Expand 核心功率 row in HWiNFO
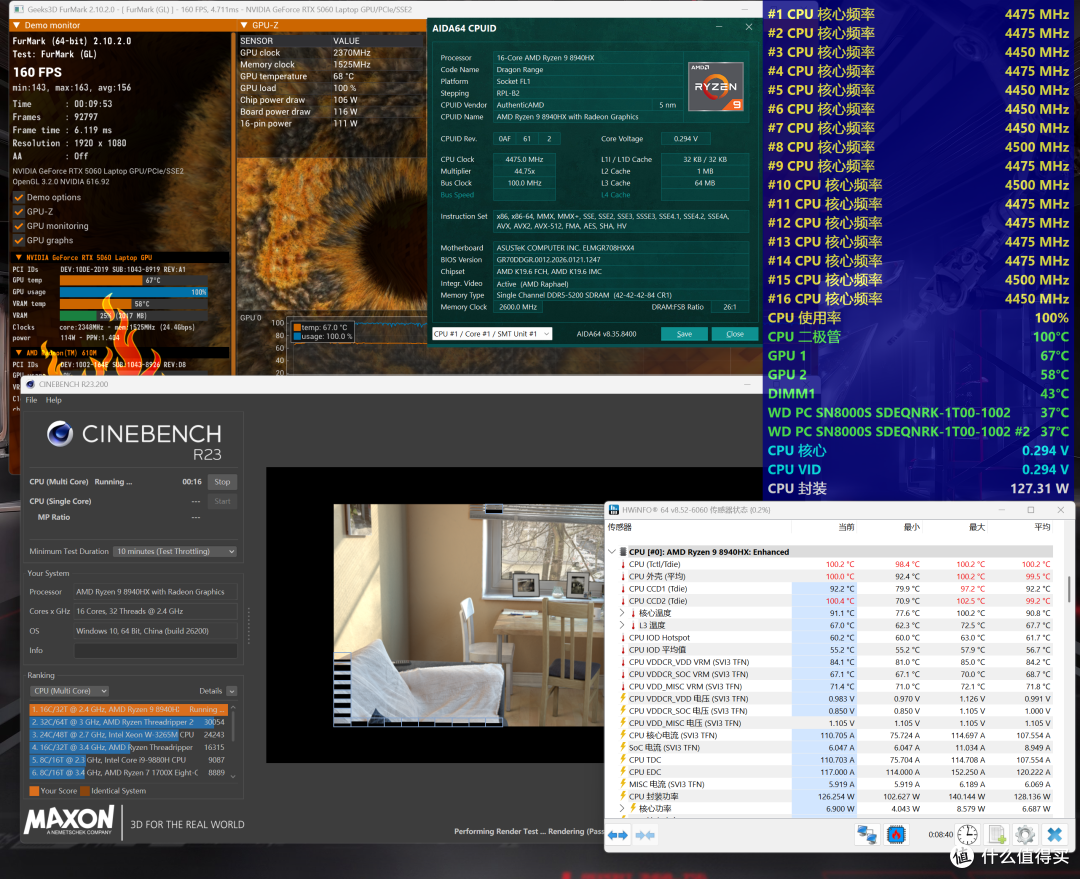The width and height of the screenshot is (1080, 879). 622,809
